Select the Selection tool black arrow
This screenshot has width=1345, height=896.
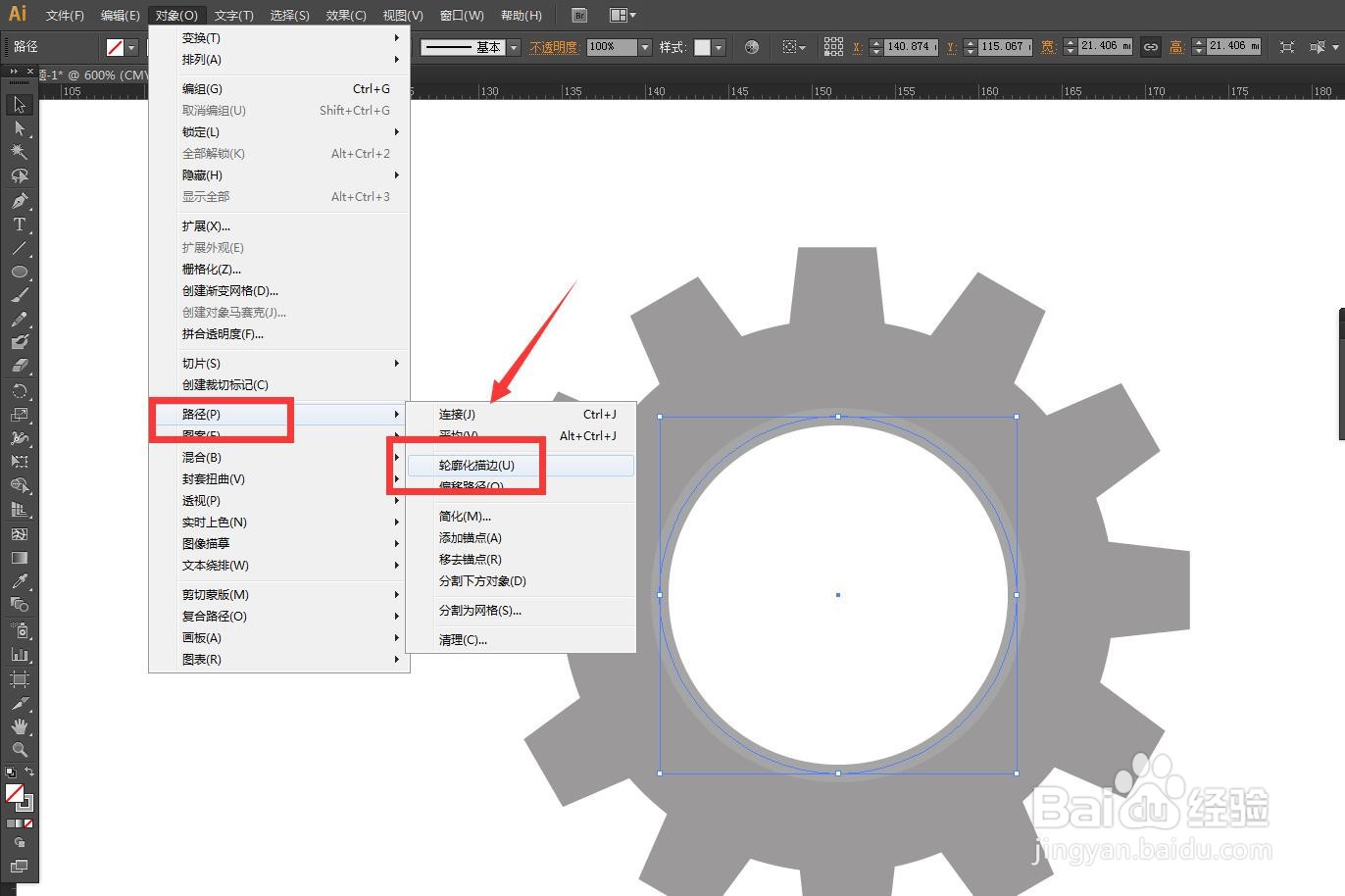click(x=19, y=105)
